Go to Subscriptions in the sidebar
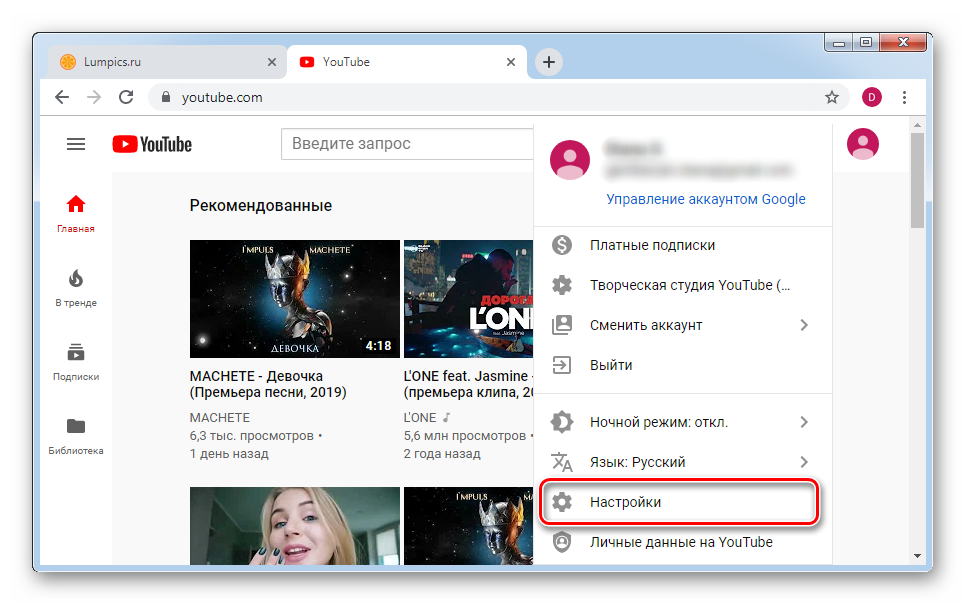The image size is (966, 605). click(76, 361)
